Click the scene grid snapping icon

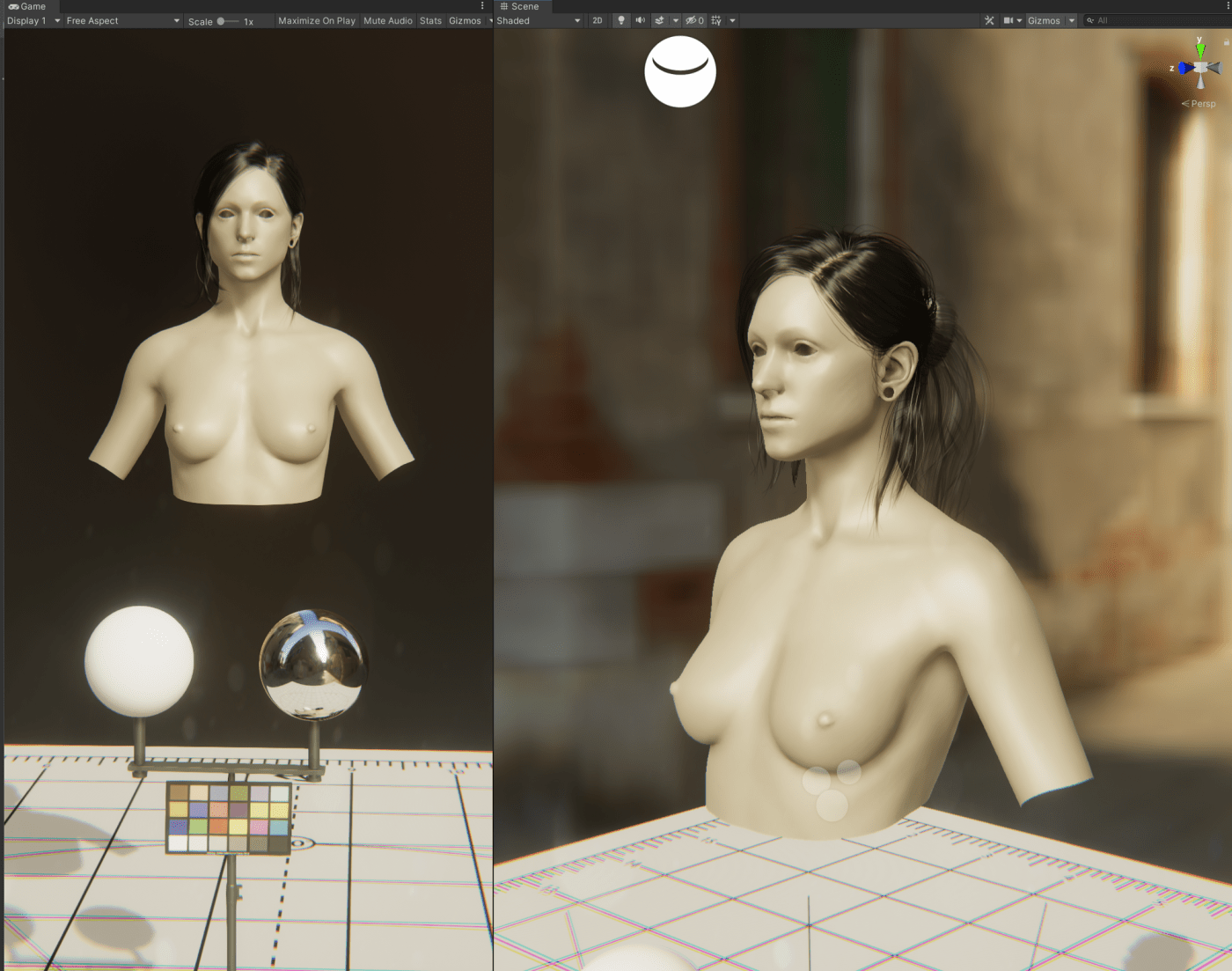pos(716,20)
